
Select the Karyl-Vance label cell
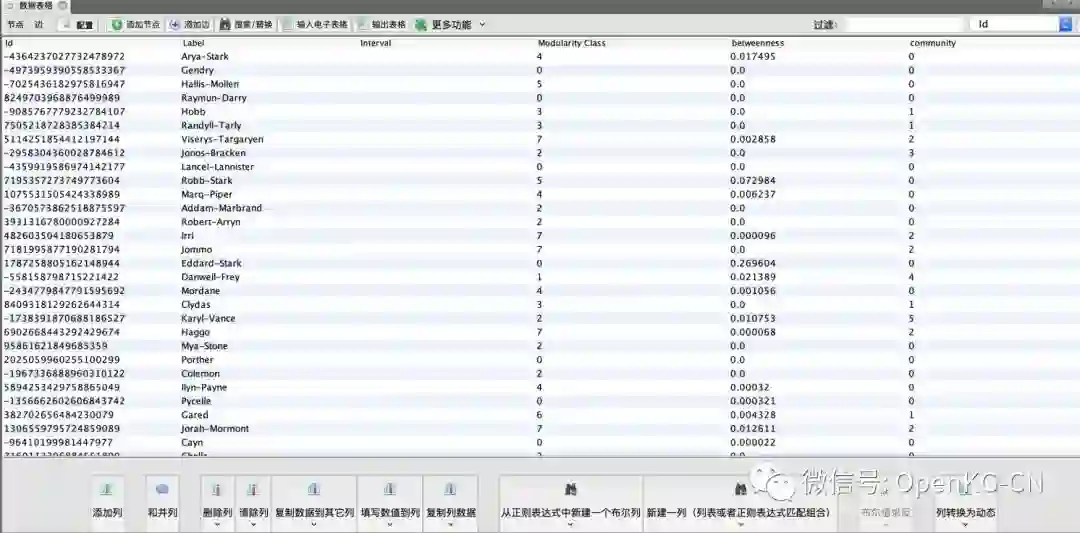click(208, 318)
